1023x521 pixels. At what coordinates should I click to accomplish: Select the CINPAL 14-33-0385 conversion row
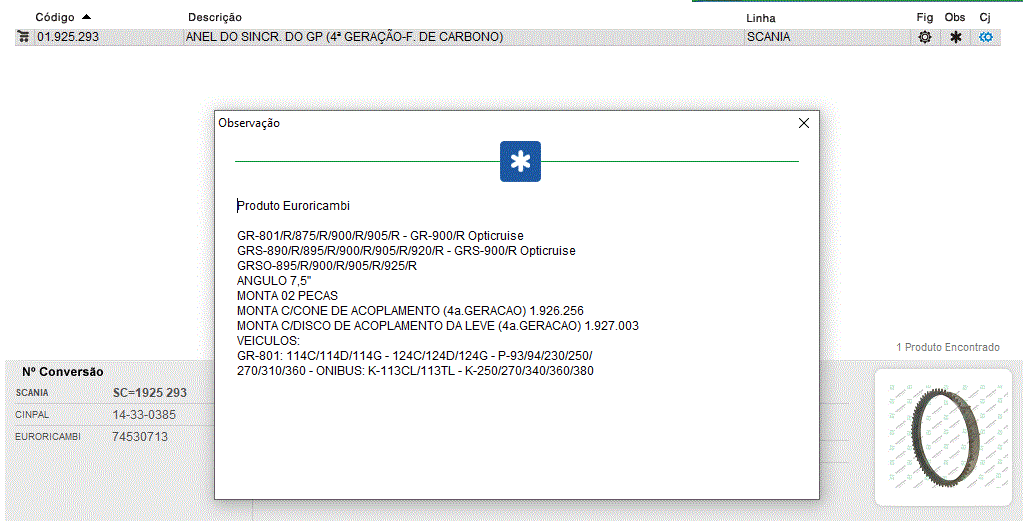[x=110, y=414]
